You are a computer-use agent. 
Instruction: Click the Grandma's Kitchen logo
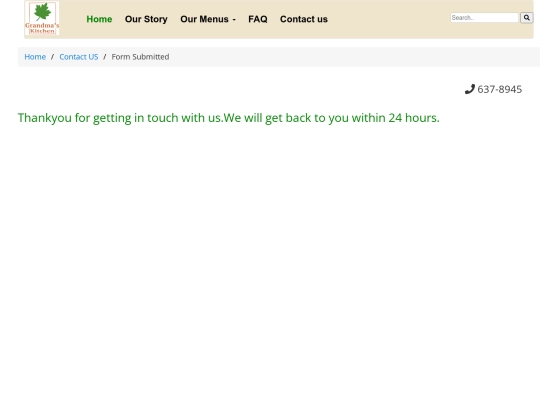click(x=42, y=18)
